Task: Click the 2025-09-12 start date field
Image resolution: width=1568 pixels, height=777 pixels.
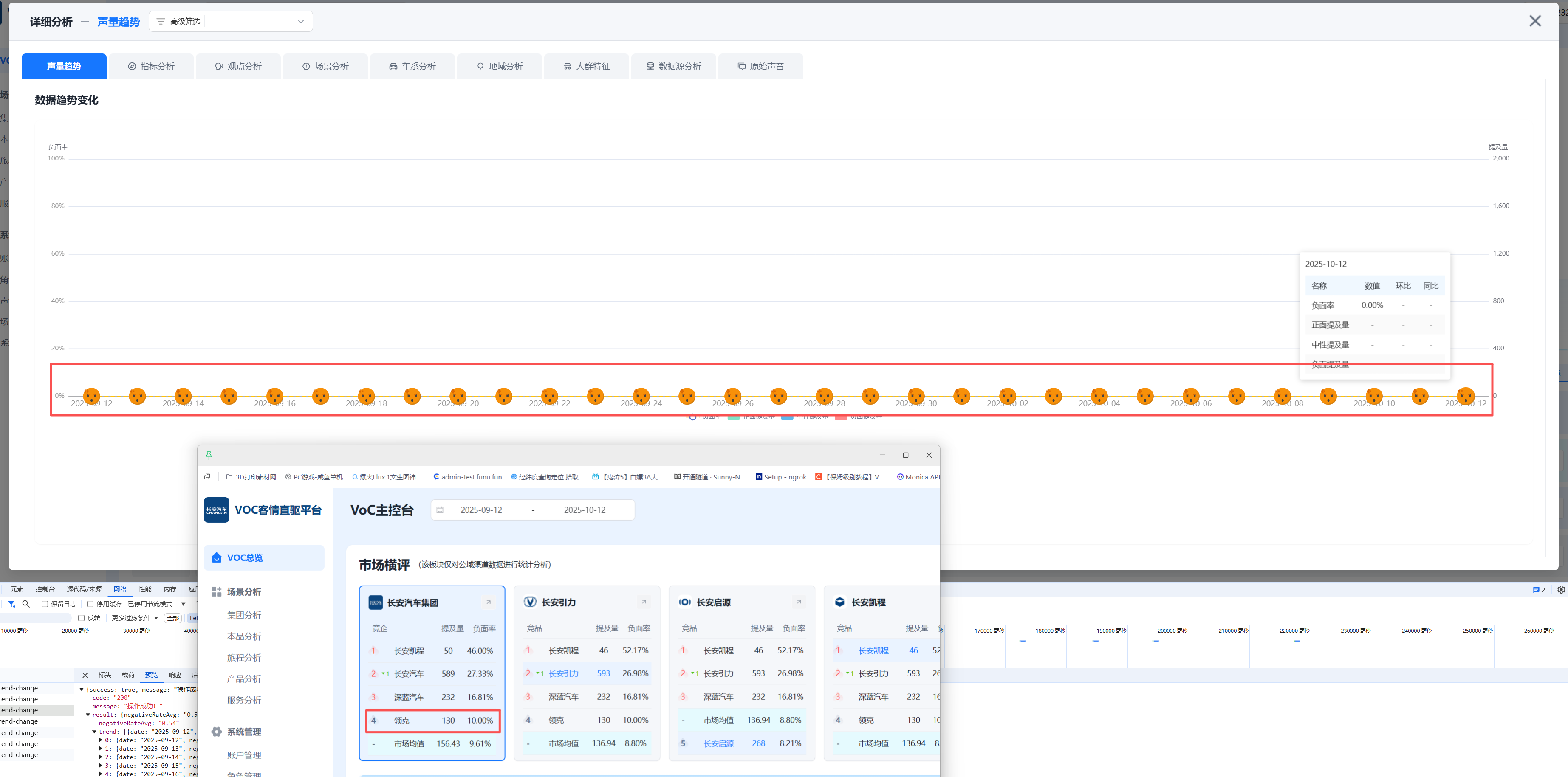Action: click(x=481, y=510)
